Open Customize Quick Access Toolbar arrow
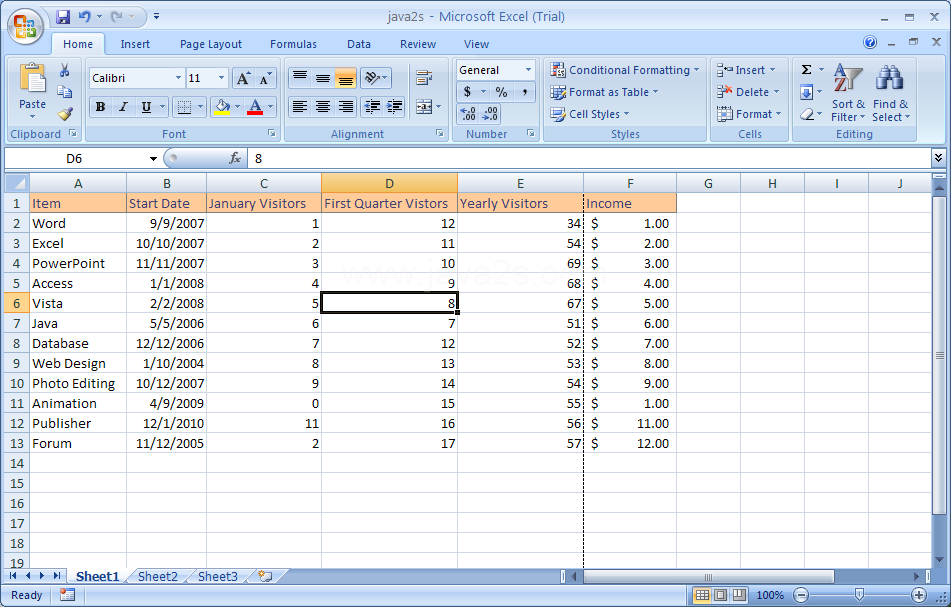Image resolution: width=951 pixels, height=607 pixels. click(x=156, y=16)
